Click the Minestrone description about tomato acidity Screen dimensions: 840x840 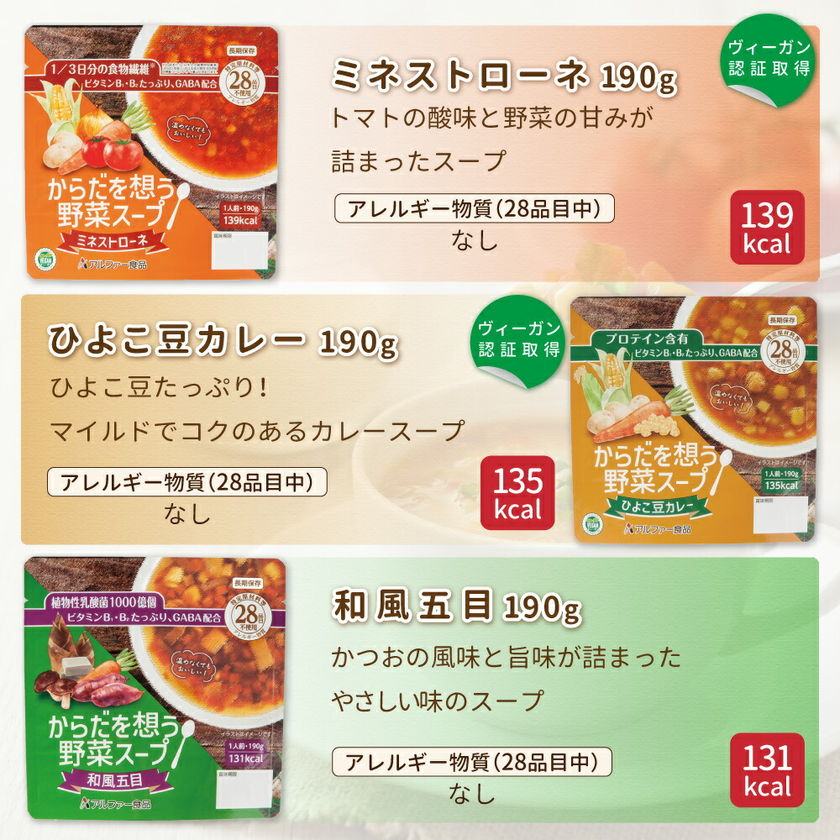coord(492,139)
